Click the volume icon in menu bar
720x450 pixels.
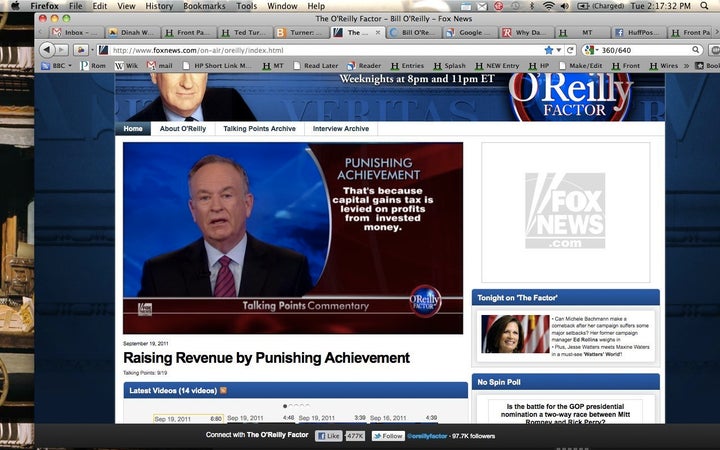point(564,6)
